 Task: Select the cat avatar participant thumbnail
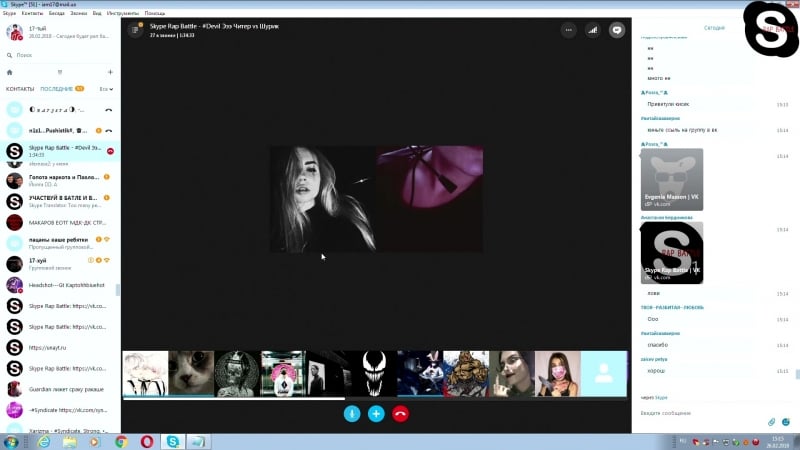[191, 373]
